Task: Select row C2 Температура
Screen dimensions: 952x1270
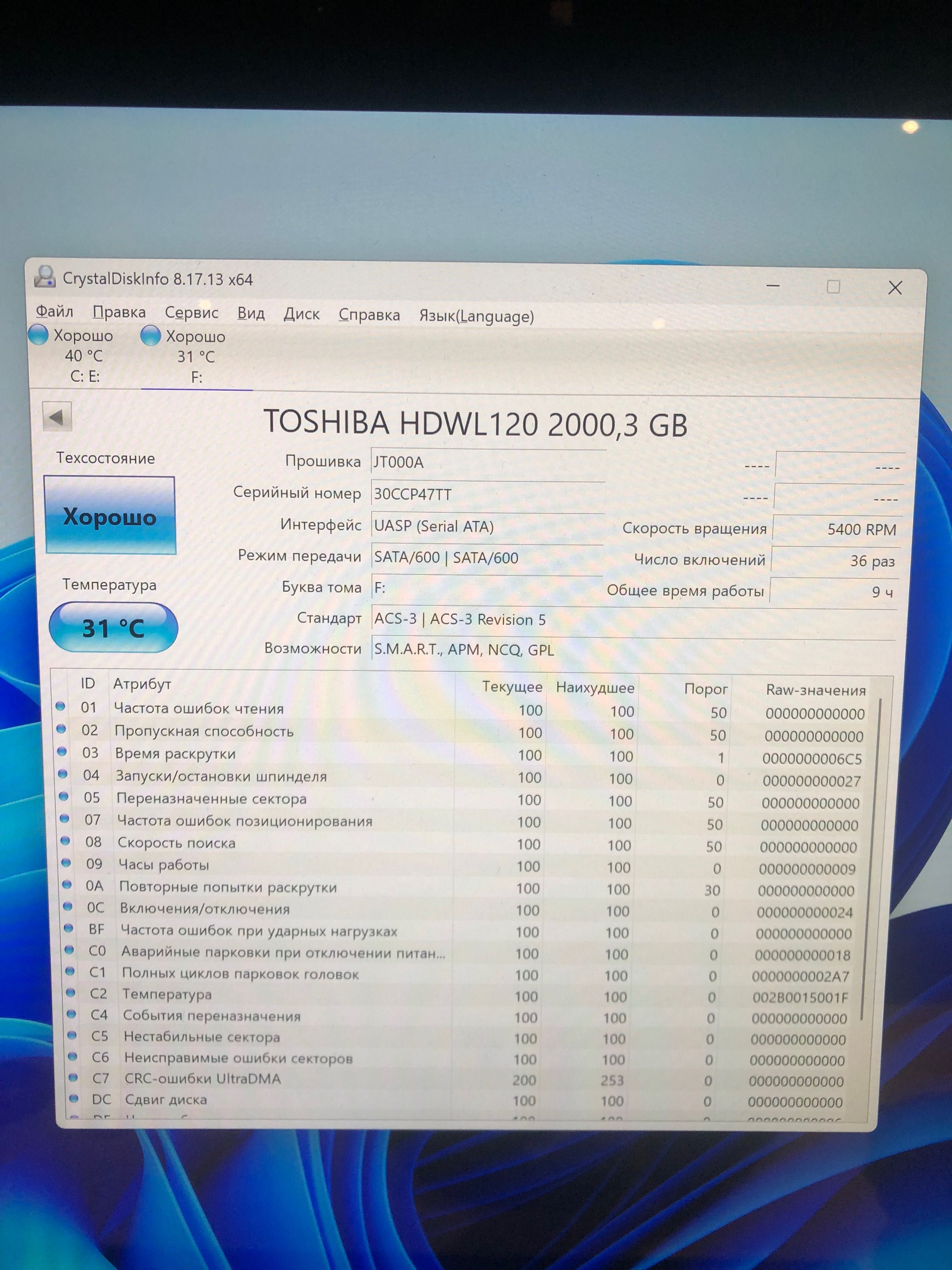Action: (460, 996)
